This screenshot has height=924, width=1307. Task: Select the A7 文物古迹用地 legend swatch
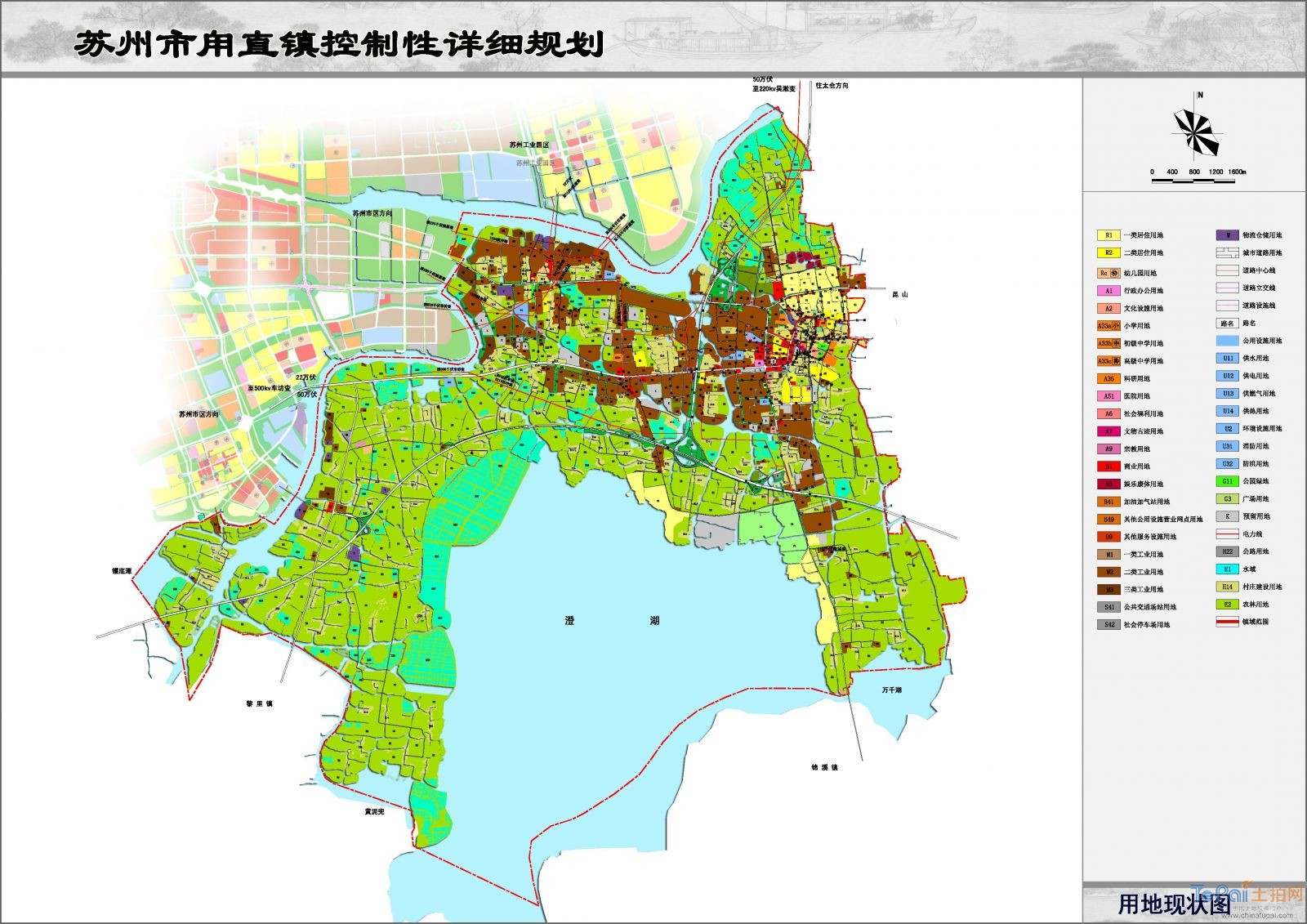coord(1108,431)
